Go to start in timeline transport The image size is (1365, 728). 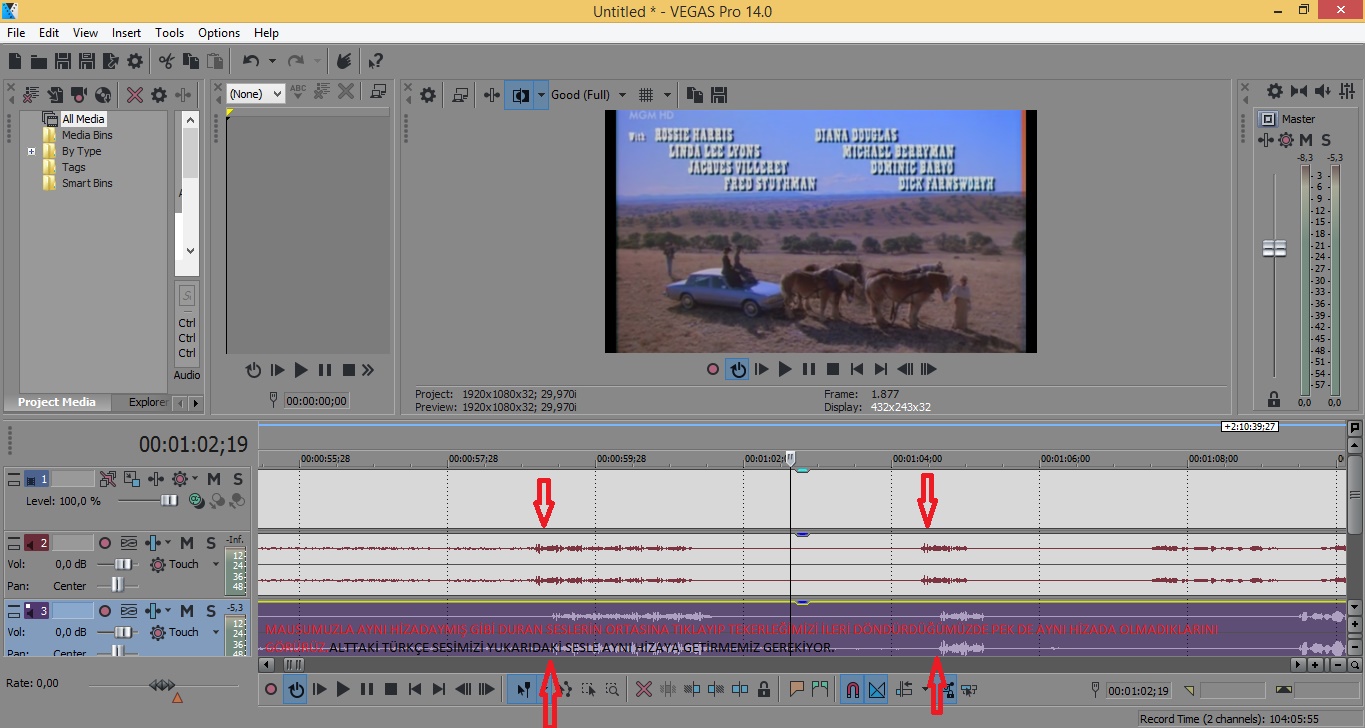click(x=415, y=689)
